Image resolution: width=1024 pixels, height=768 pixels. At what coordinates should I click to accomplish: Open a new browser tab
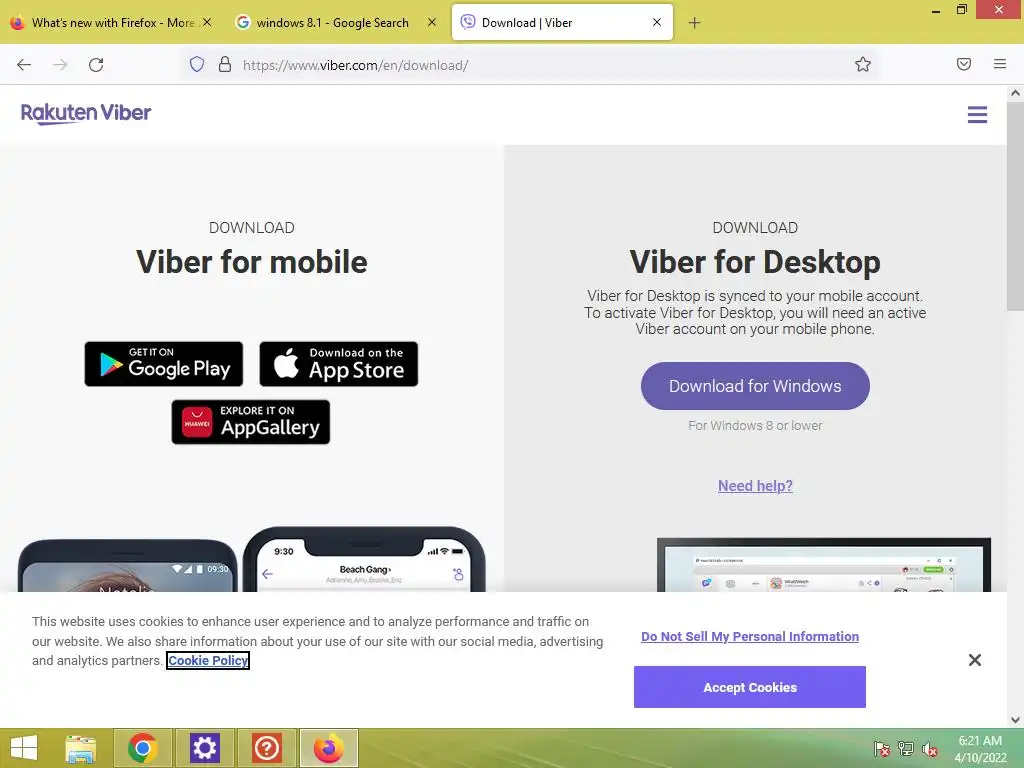pyautogui.click(x=694, y=23)
